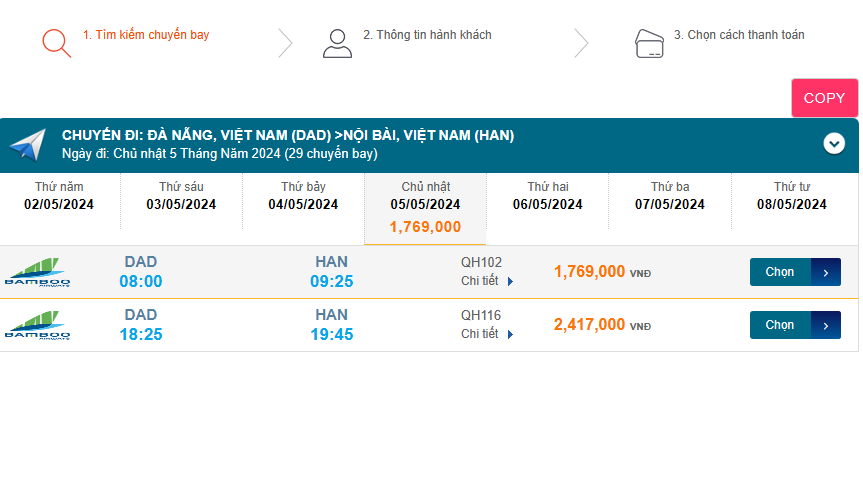Pick the Thứ ba 07/05/2024 date tab
The image size is (863, 495).
tap(669, 196)
